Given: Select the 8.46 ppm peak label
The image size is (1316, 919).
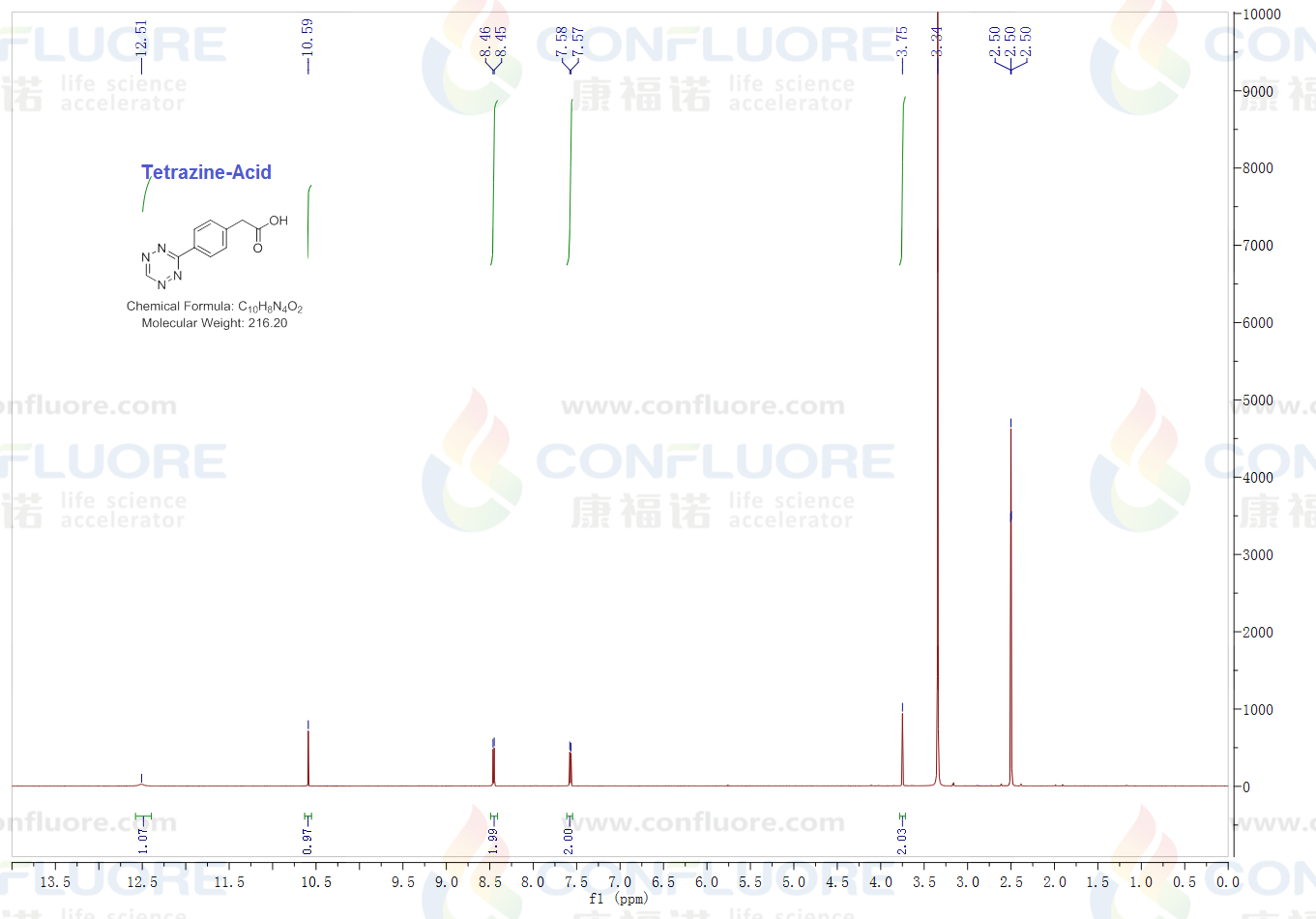Looking at the screenshot, I should (485, 42).
